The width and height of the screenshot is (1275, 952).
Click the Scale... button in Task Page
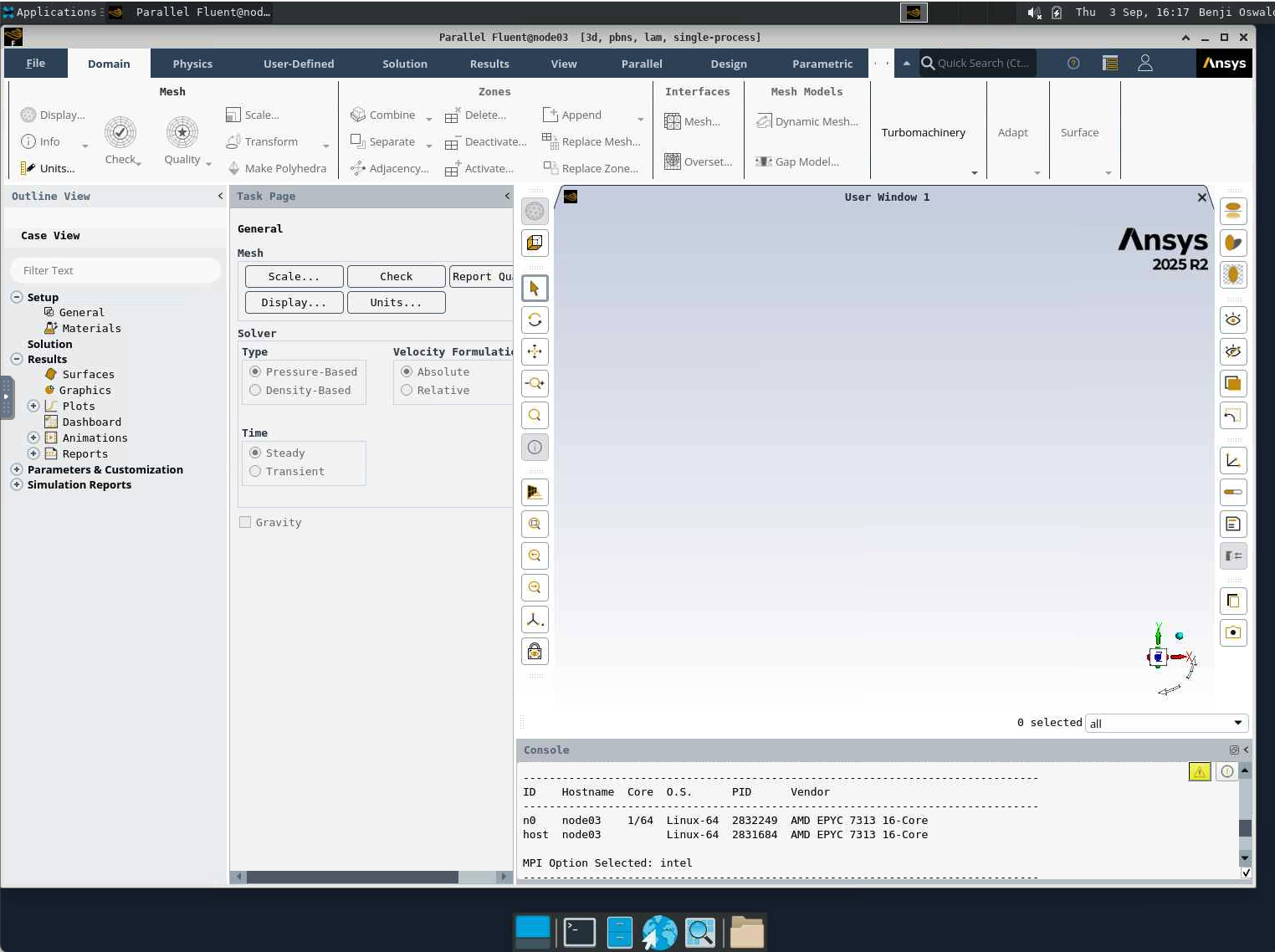[294, 276]
